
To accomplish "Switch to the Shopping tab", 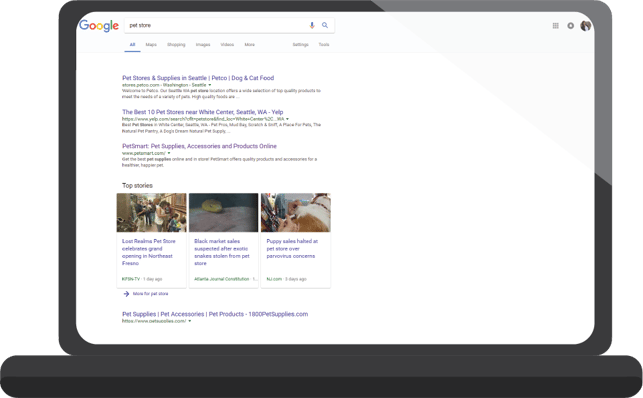I will coord(176,45).
